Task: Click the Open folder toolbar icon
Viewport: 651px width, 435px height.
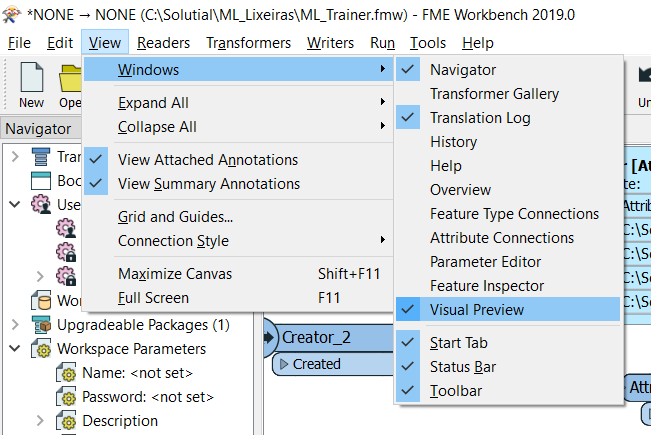Action: (70, 78)
